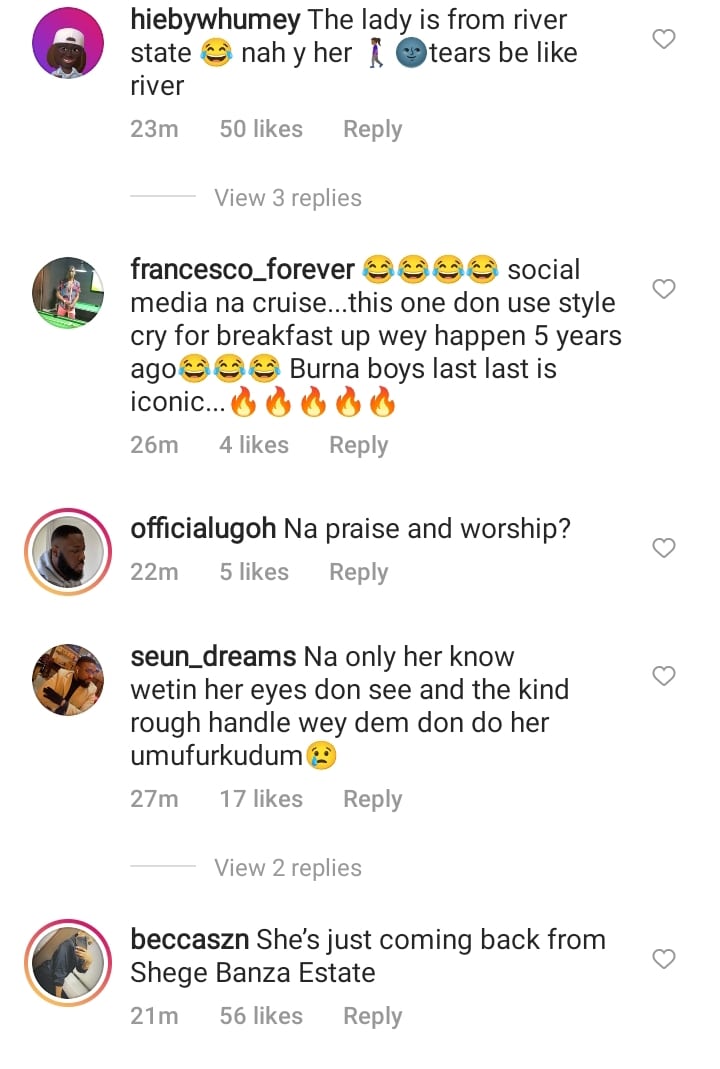Like hiebywhumey's comment with the heart

pos(664,40)
